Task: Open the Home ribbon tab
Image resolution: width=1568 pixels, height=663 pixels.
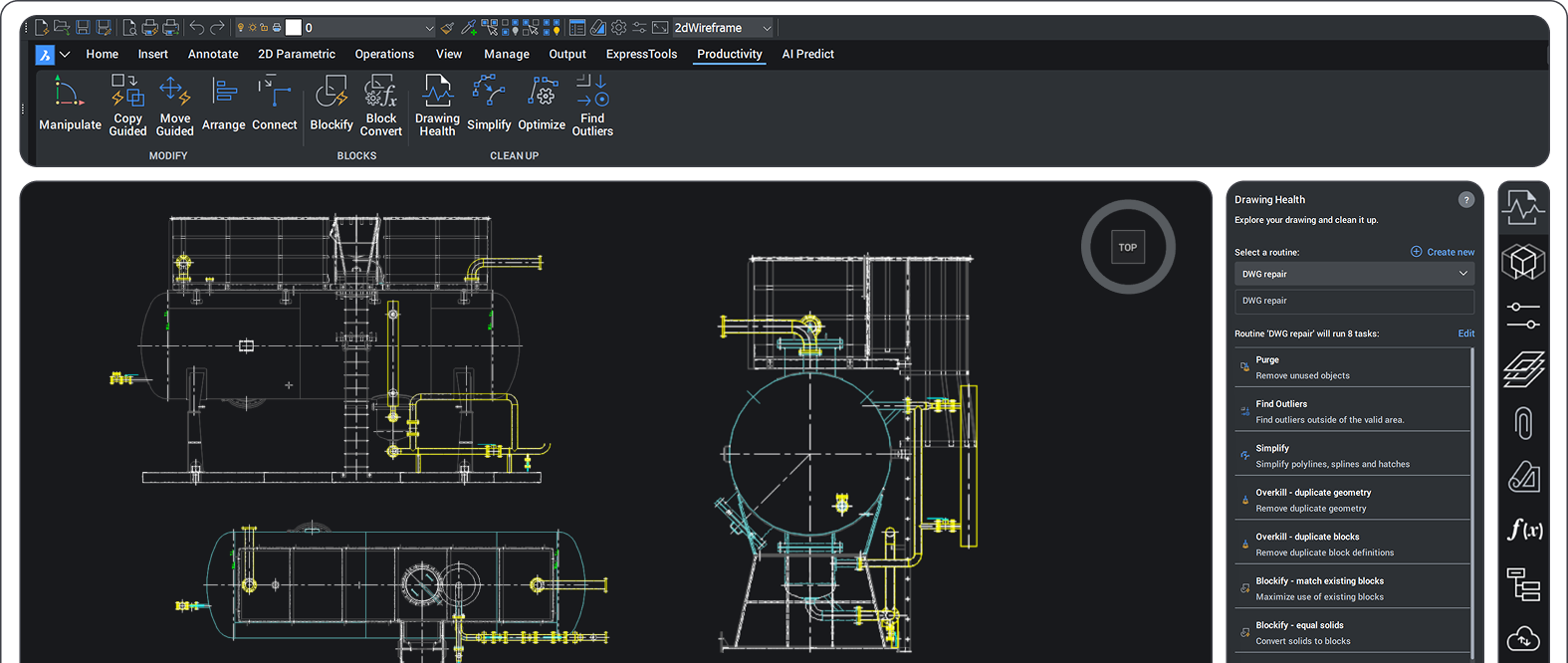Action: 102,55
